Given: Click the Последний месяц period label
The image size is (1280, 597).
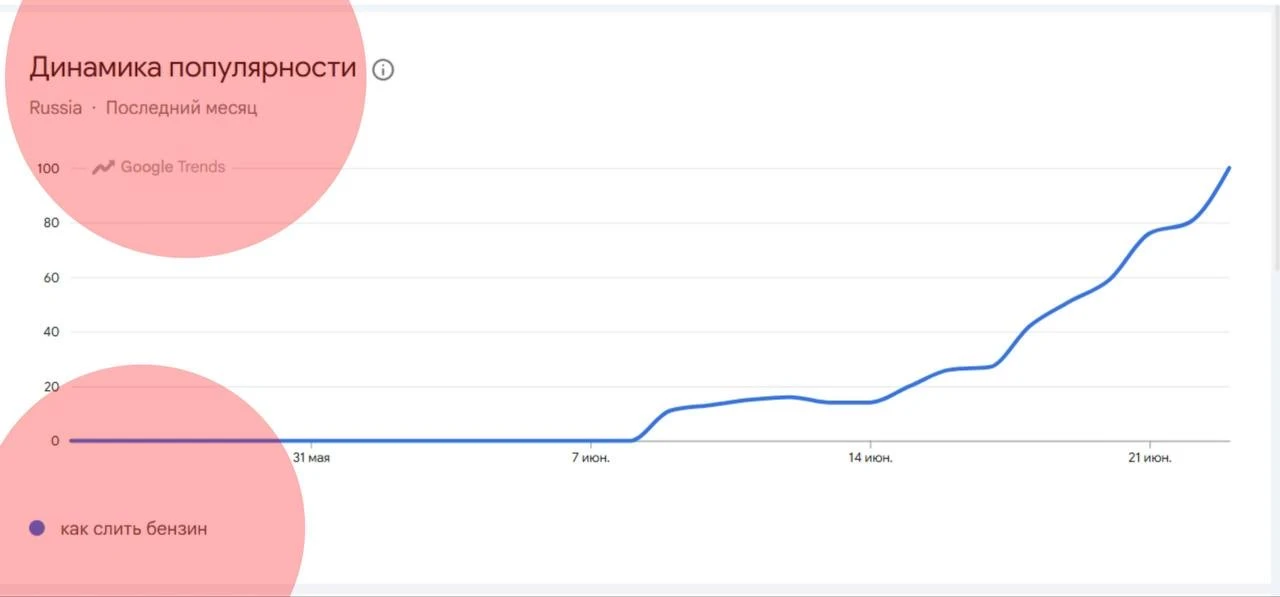Looking at the screenshot, I should click(x=181, y=108).
